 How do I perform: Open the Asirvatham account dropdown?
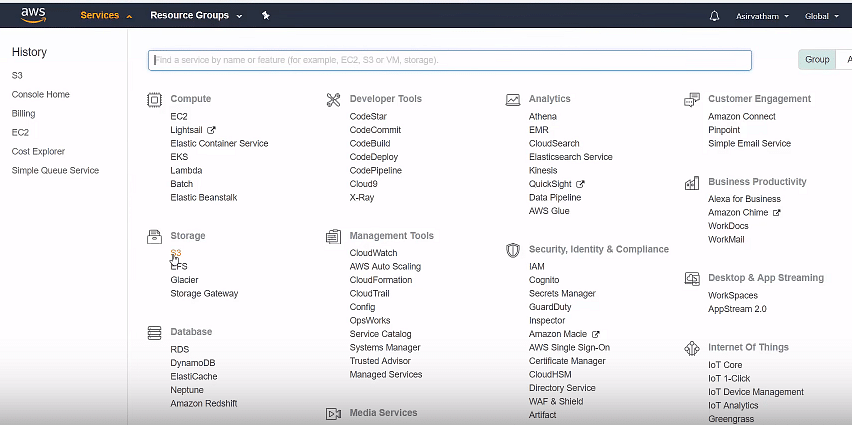[x=762, y=16]
